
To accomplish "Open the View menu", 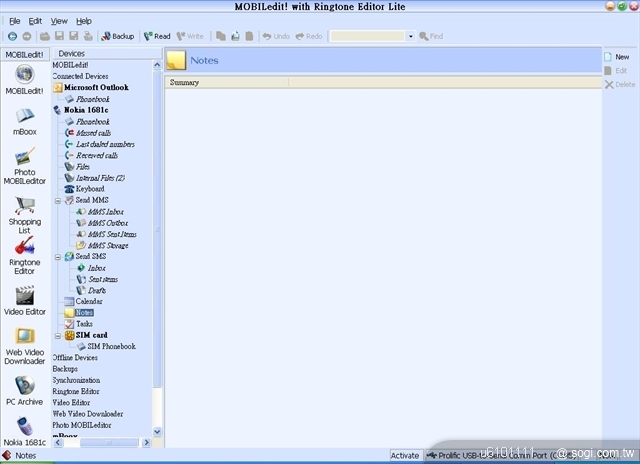I will [x=59, y=21].
